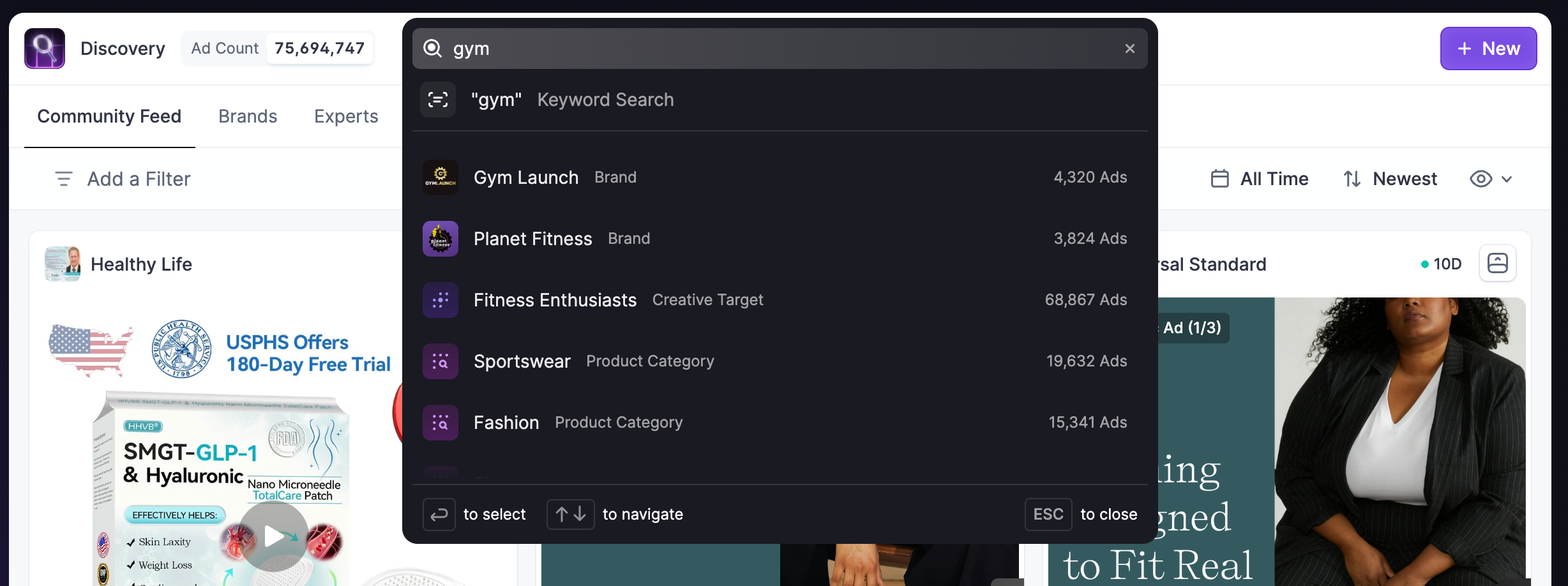Click the up-down arrows navigate hint

[x=571, y=515]
